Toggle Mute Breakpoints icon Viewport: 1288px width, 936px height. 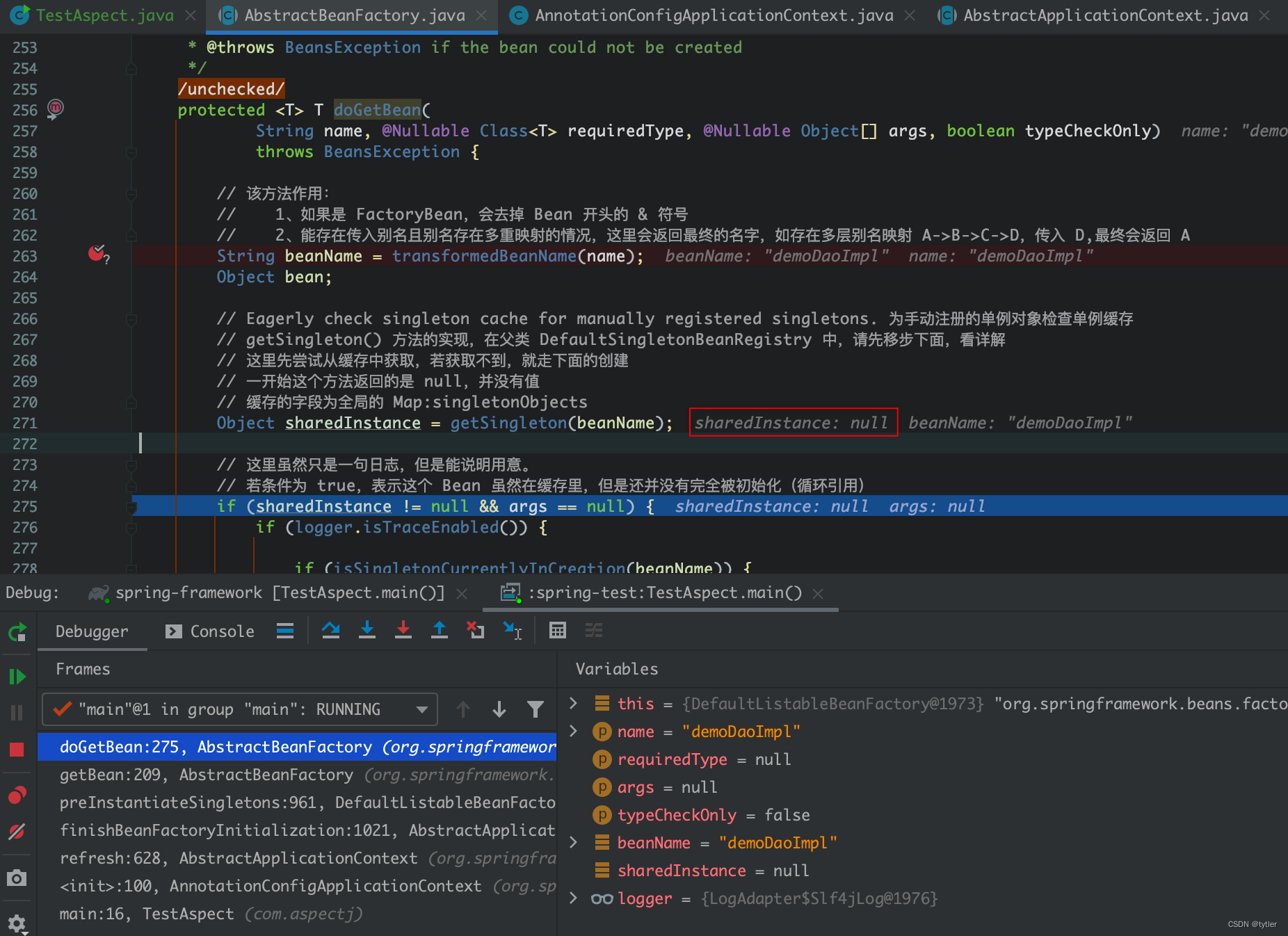[17, 831]
